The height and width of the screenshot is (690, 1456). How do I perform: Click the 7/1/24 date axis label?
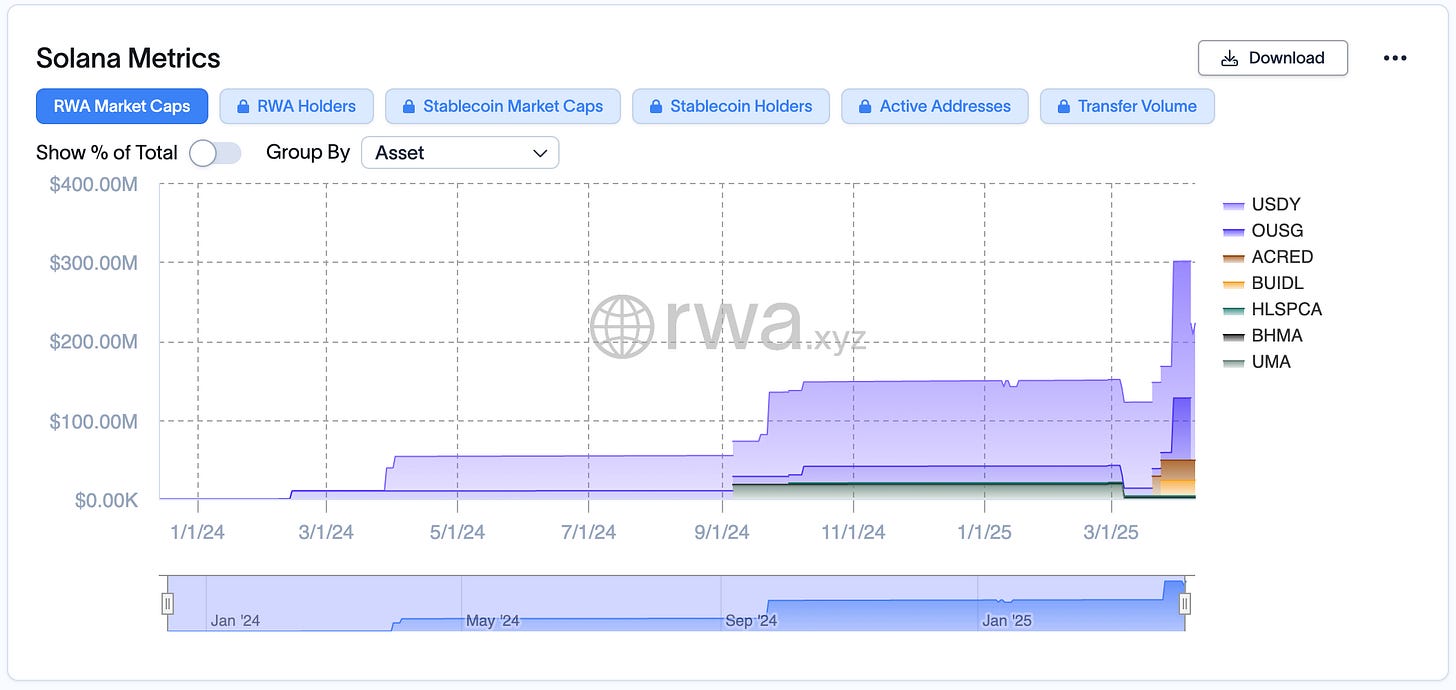point(588,533)
